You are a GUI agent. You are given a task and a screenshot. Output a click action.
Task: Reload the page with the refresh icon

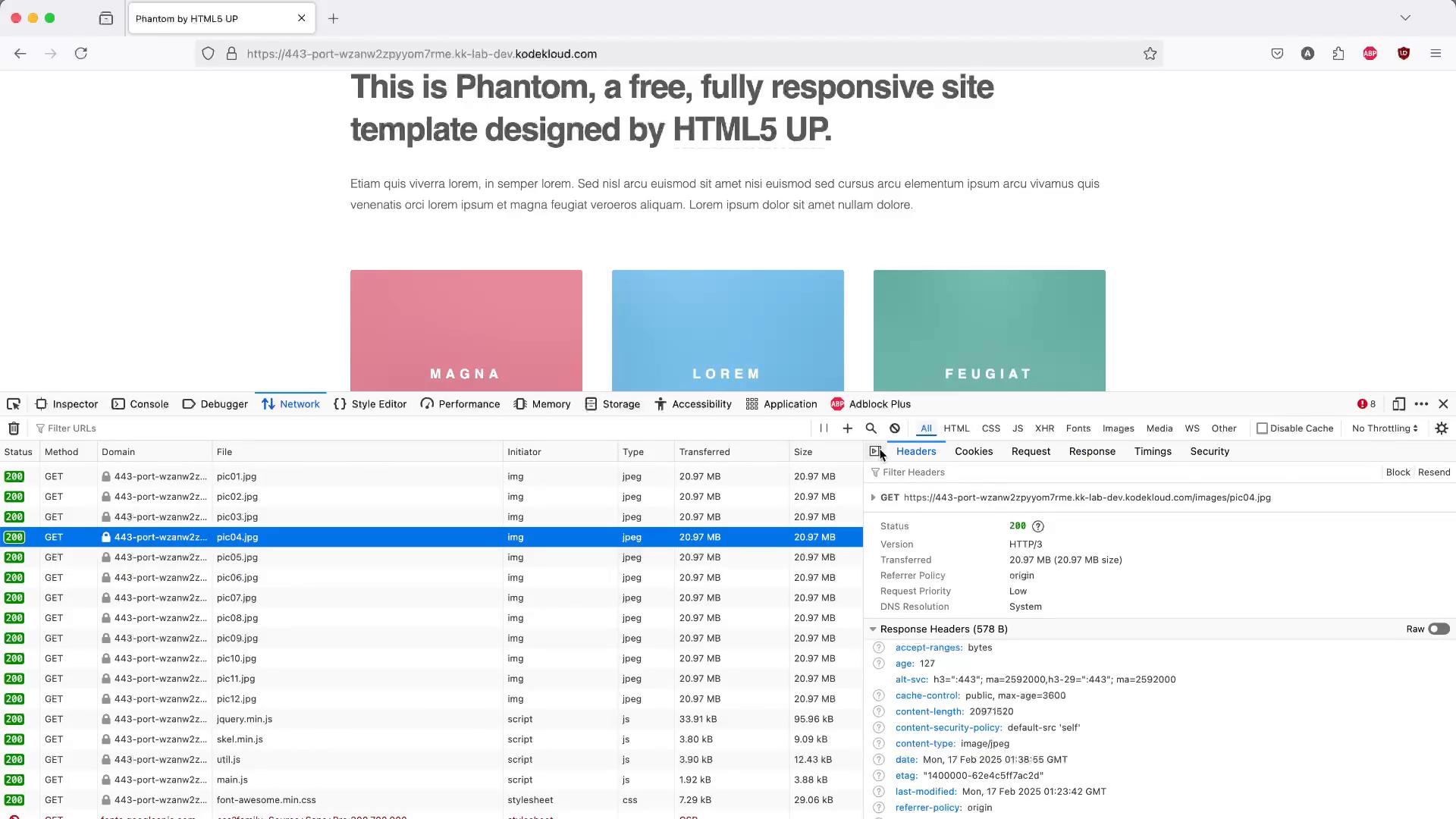[x=81, y=54]
